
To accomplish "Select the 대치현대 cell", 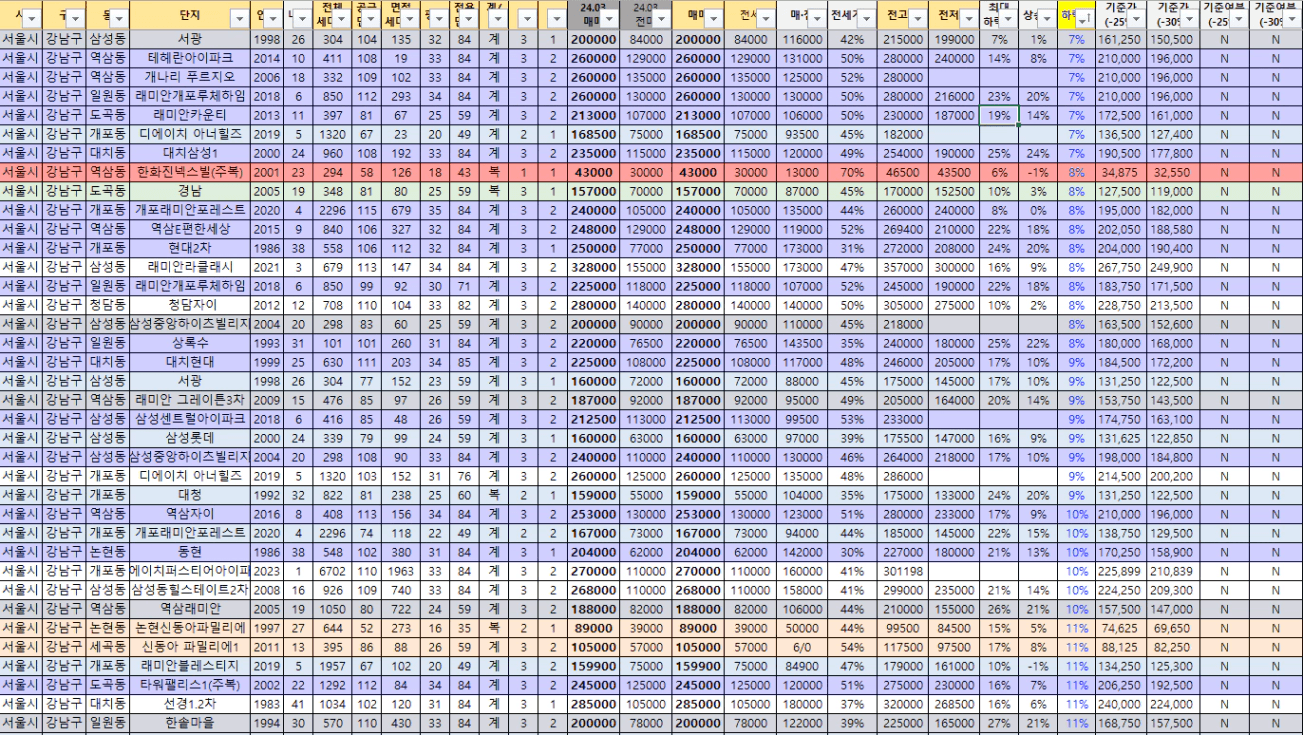I will point(189,362).
